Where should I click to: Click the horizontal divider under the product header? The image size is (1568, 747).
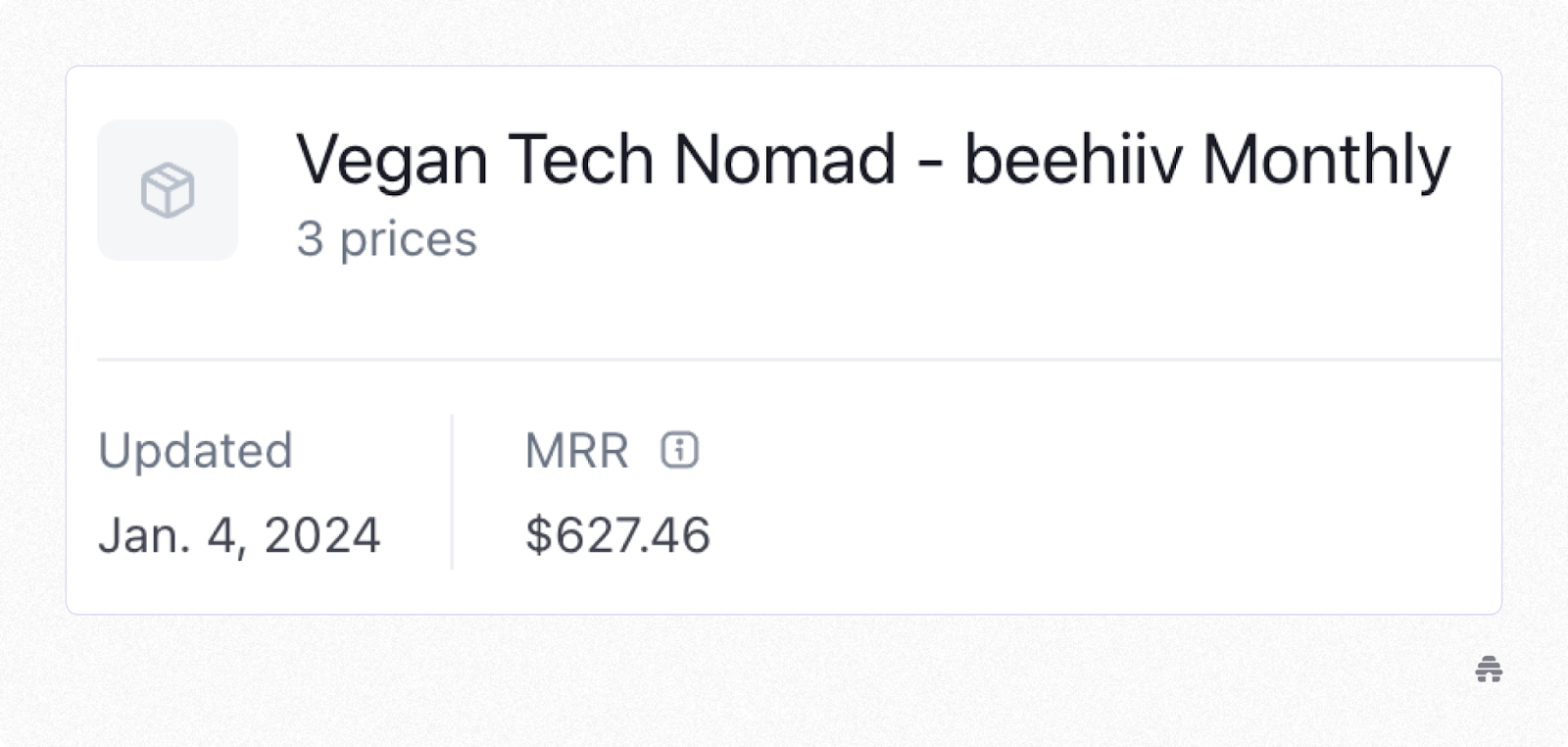pyautogui.click(x=784, y=360)
